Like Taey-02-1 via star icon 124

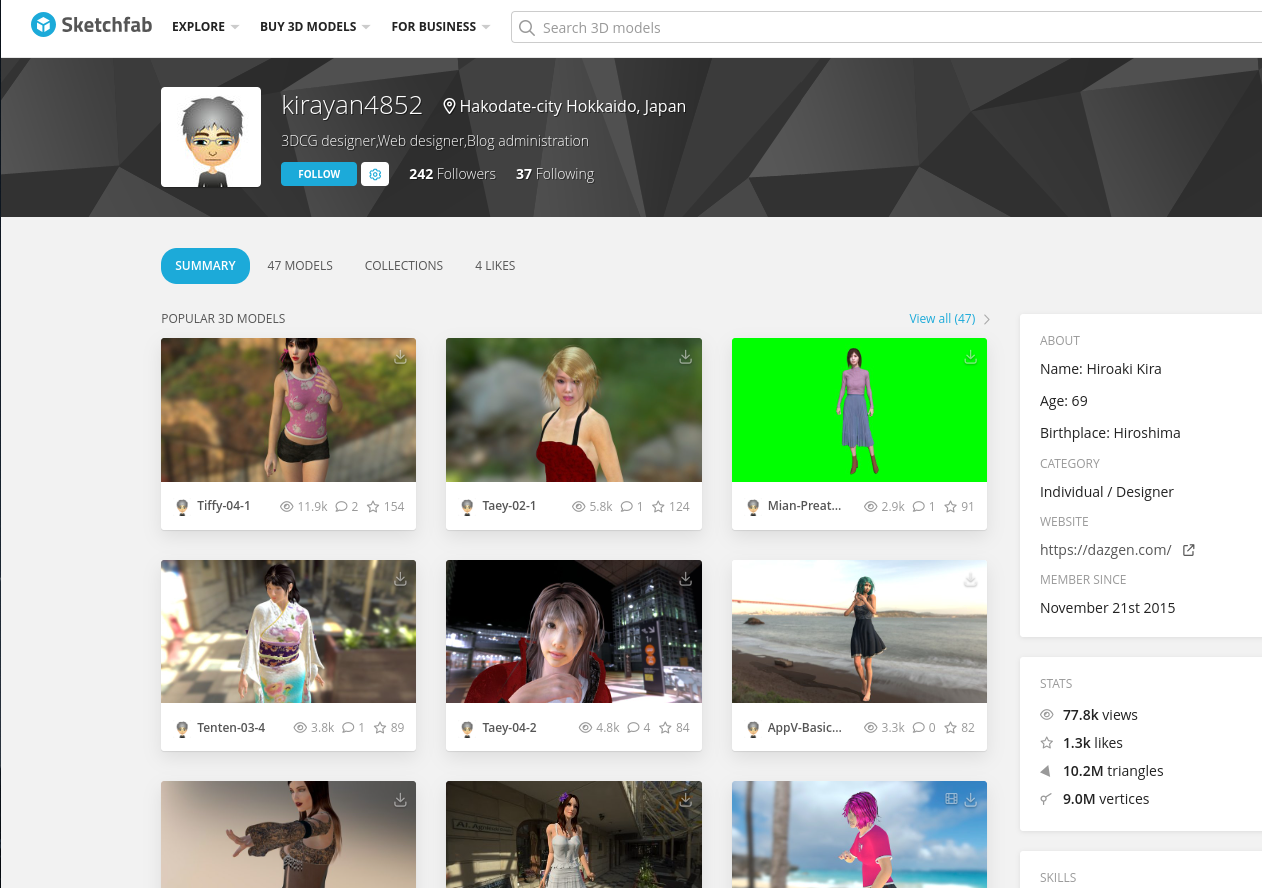[658, 507]
